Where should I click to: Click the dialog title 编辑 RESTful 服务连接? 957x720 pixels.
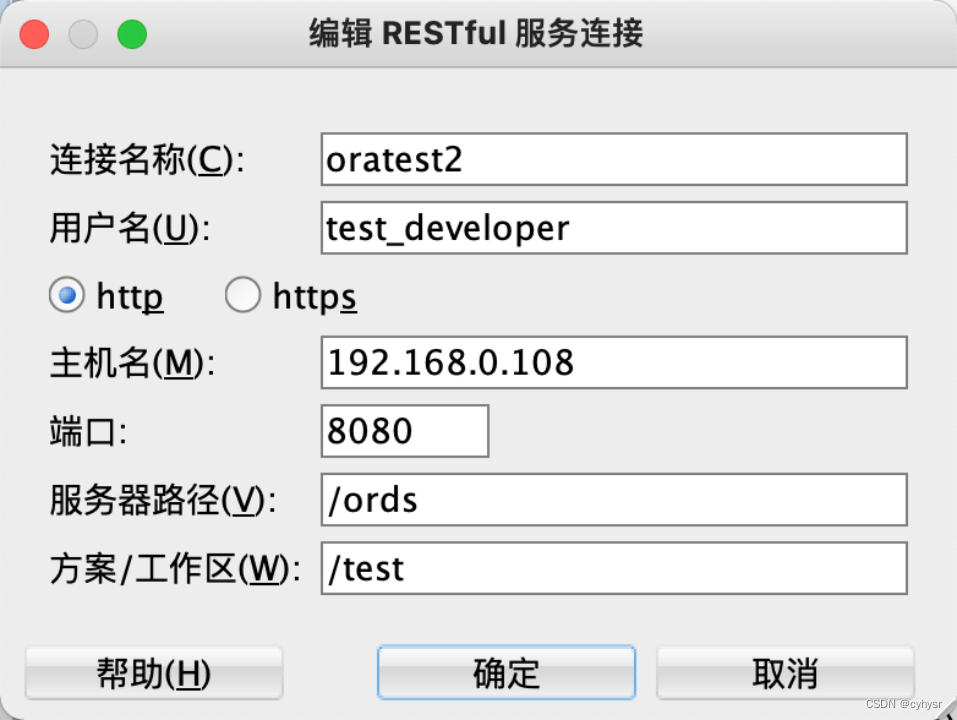pyautogui.click(x=477, y=33)
